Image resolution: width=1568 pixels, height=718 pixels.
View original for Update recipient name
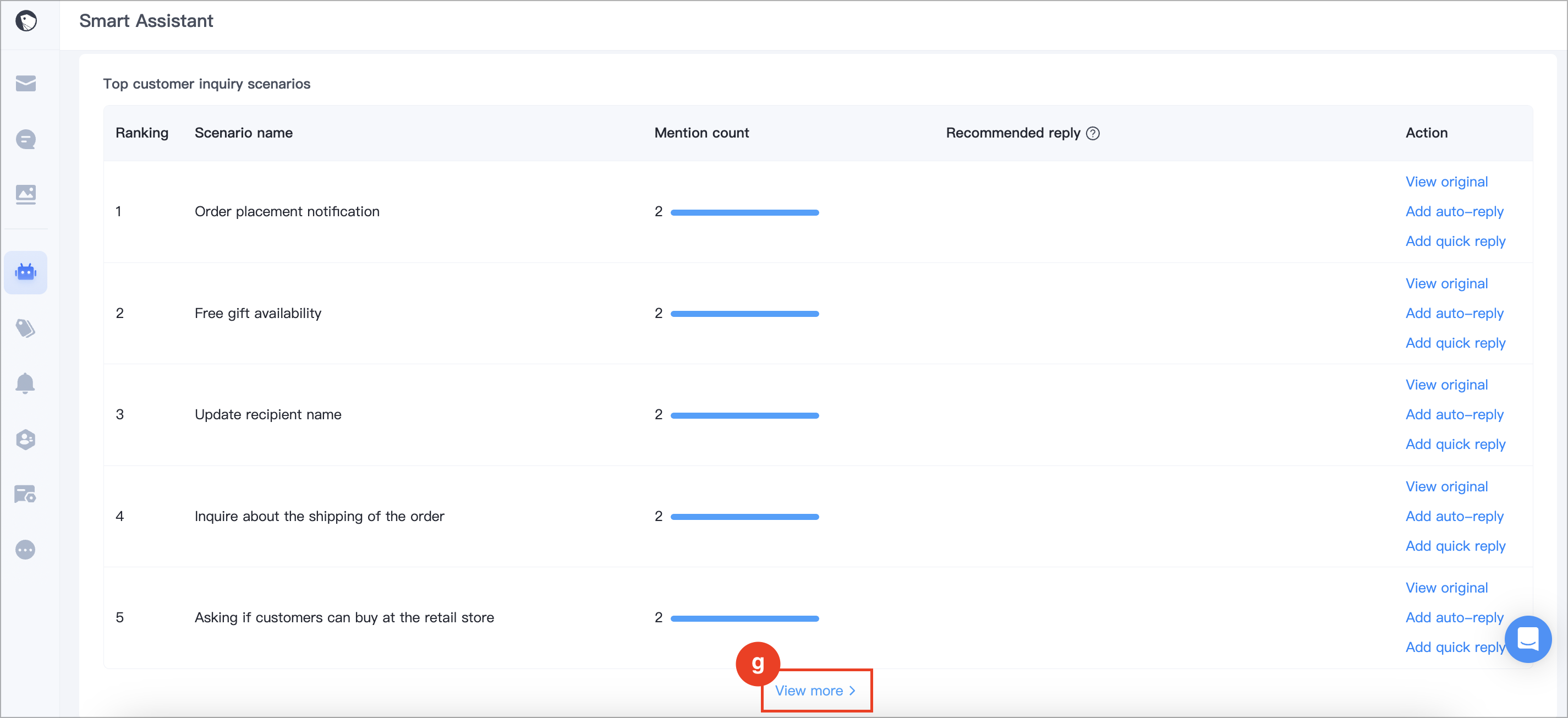tap(1446, 385)
